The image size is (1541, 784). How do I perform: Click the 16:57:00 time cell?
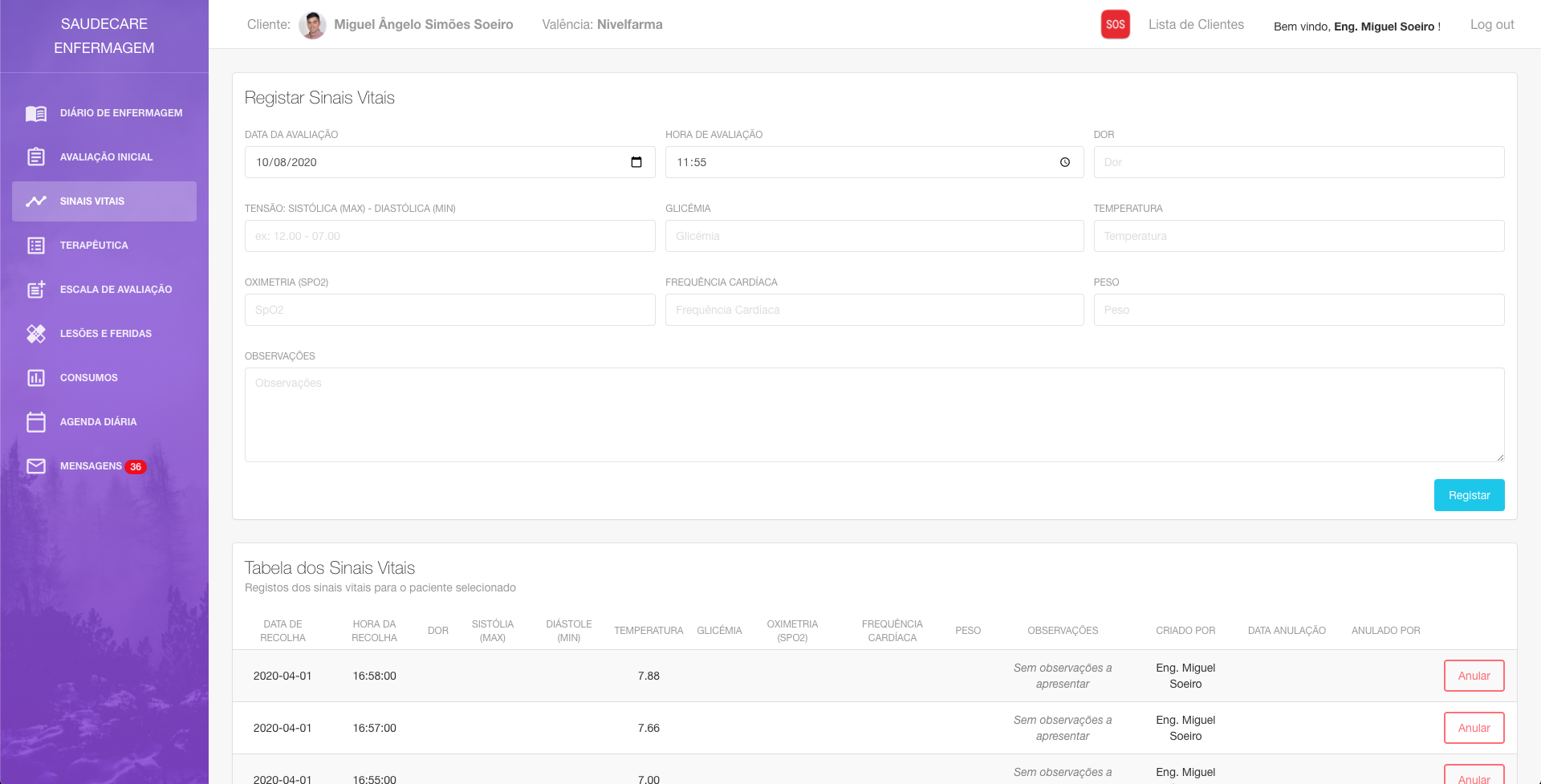coord(374,728)
